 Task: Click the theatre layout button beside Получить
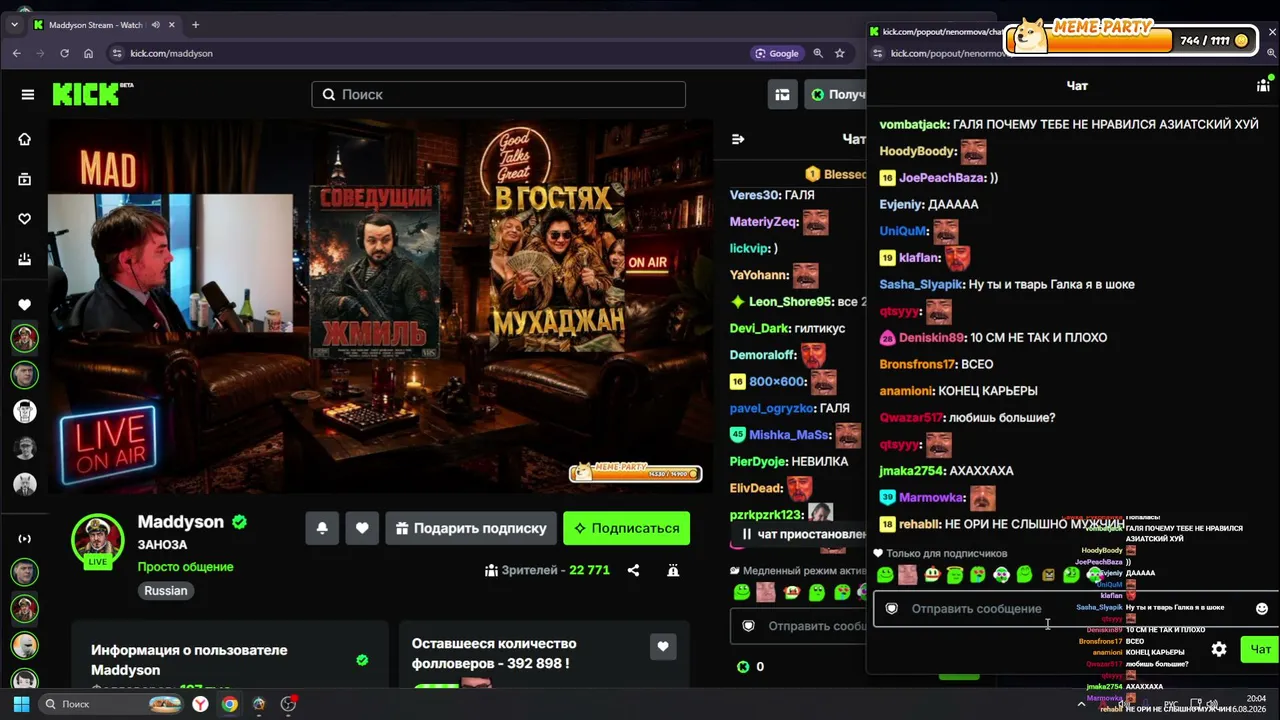783,94
